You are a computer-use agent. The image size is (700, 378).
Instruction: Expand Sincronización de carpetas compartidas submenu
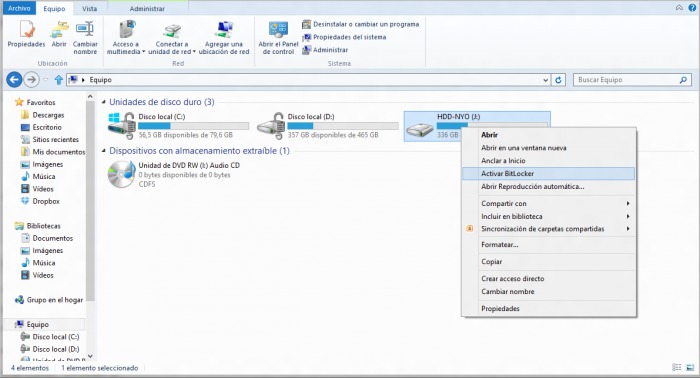click(x=549, y=229)
